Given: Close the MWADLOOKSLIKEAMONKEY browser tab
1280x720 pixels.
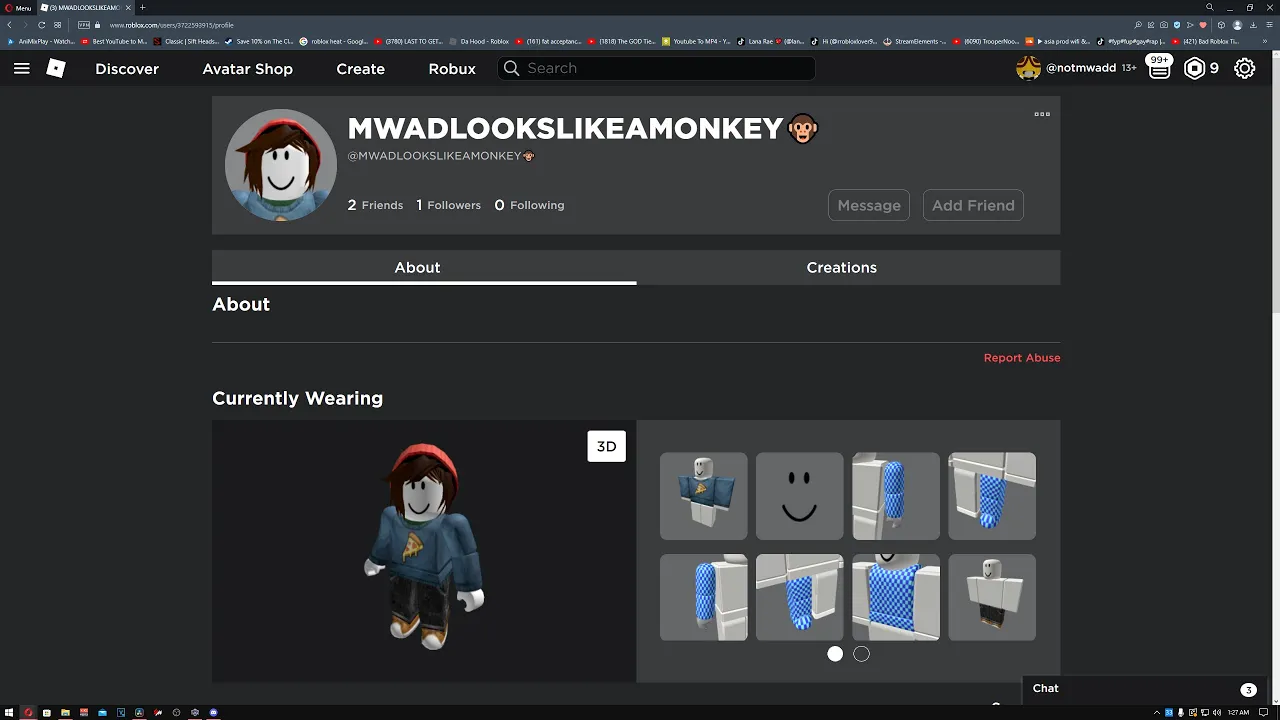Looking at the screenshot, I should click(128, 7).
